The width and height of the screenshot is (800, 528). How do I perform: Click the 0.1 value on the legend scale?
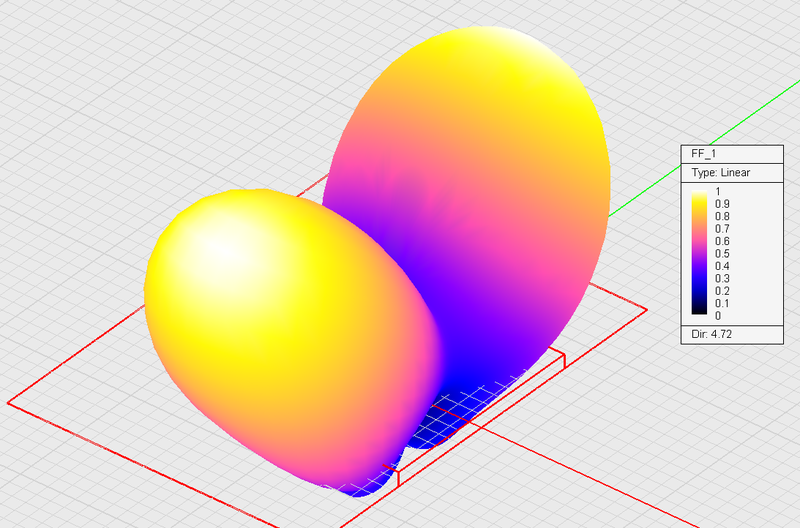tap(722, 303)
